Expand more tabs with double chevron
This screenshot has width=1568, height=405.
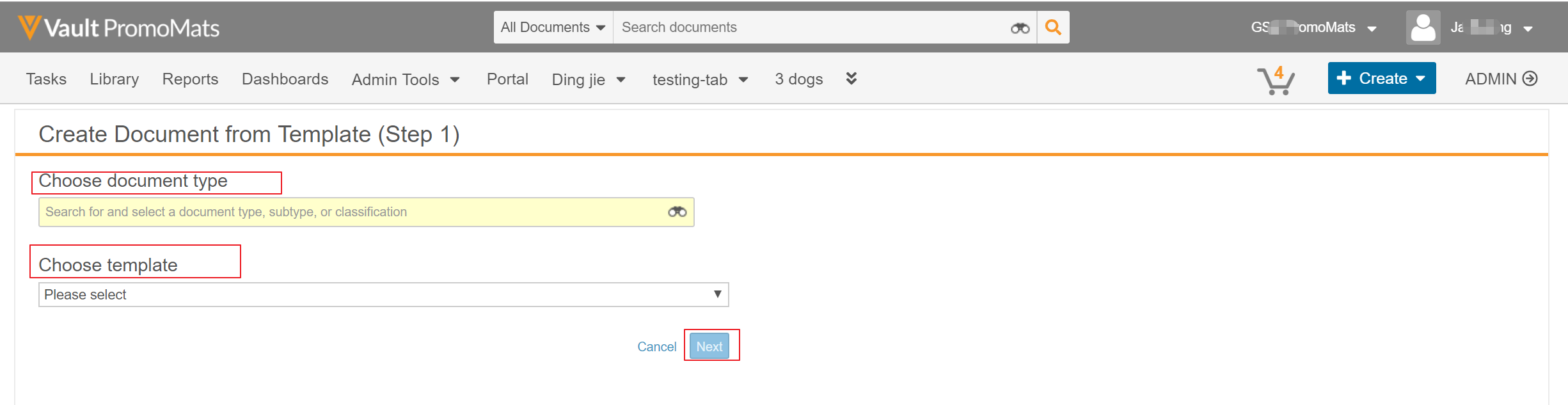851,79
